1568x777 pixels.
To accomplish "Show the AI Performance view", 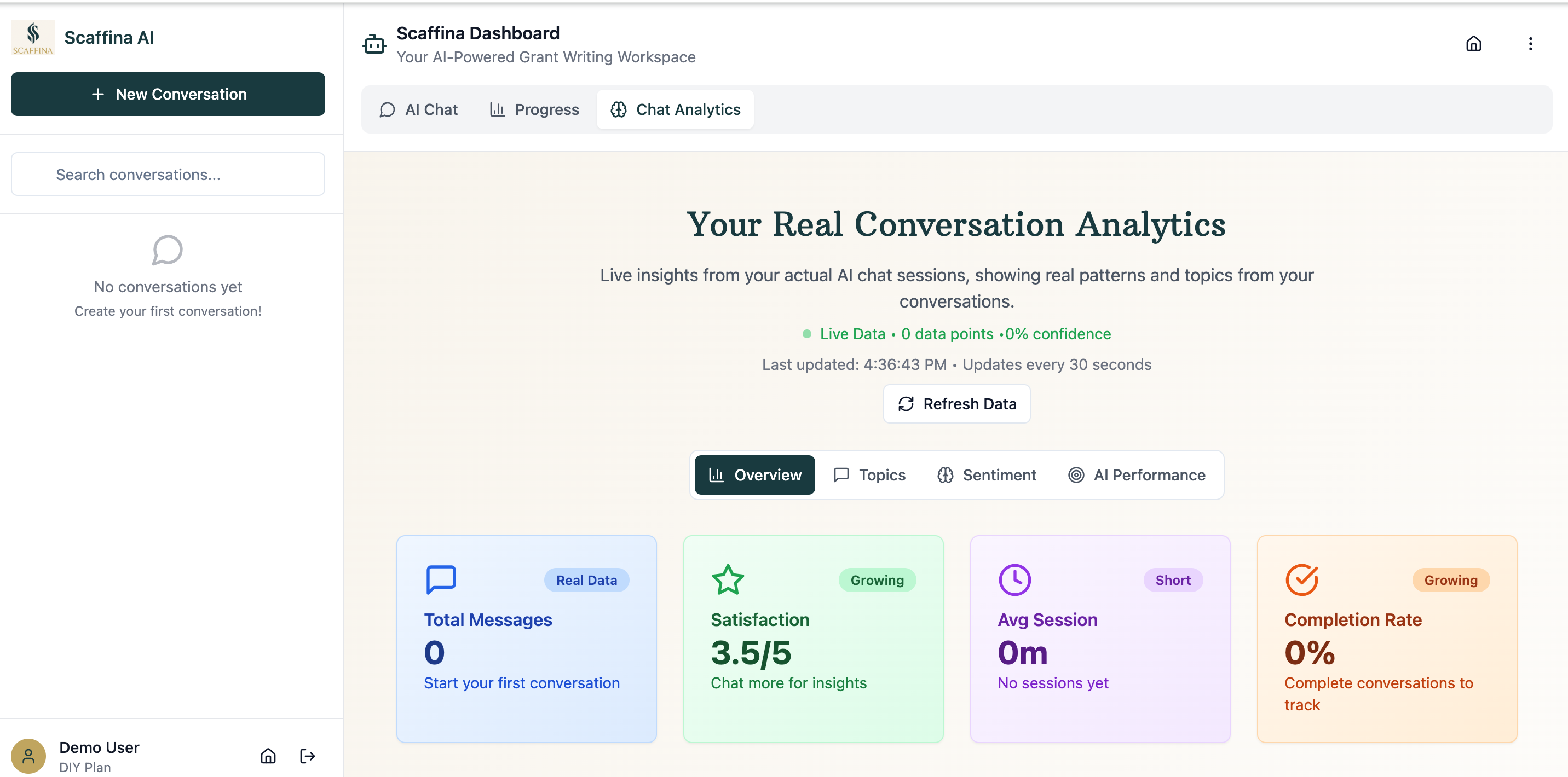I will [1137, 474].
